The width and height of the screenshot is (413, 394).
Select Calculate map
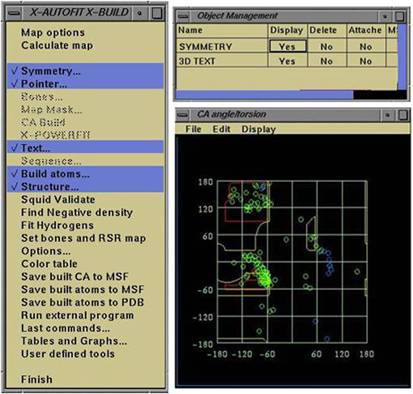(x=57, y=45)
